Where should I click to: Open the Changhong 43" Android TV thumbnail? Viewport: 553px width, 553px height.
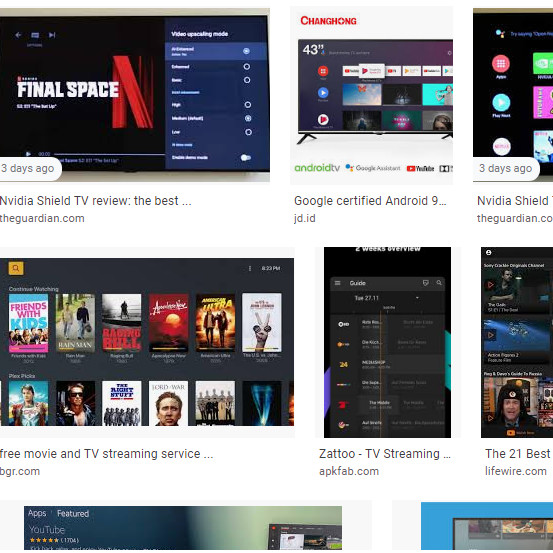coord(371,95)
